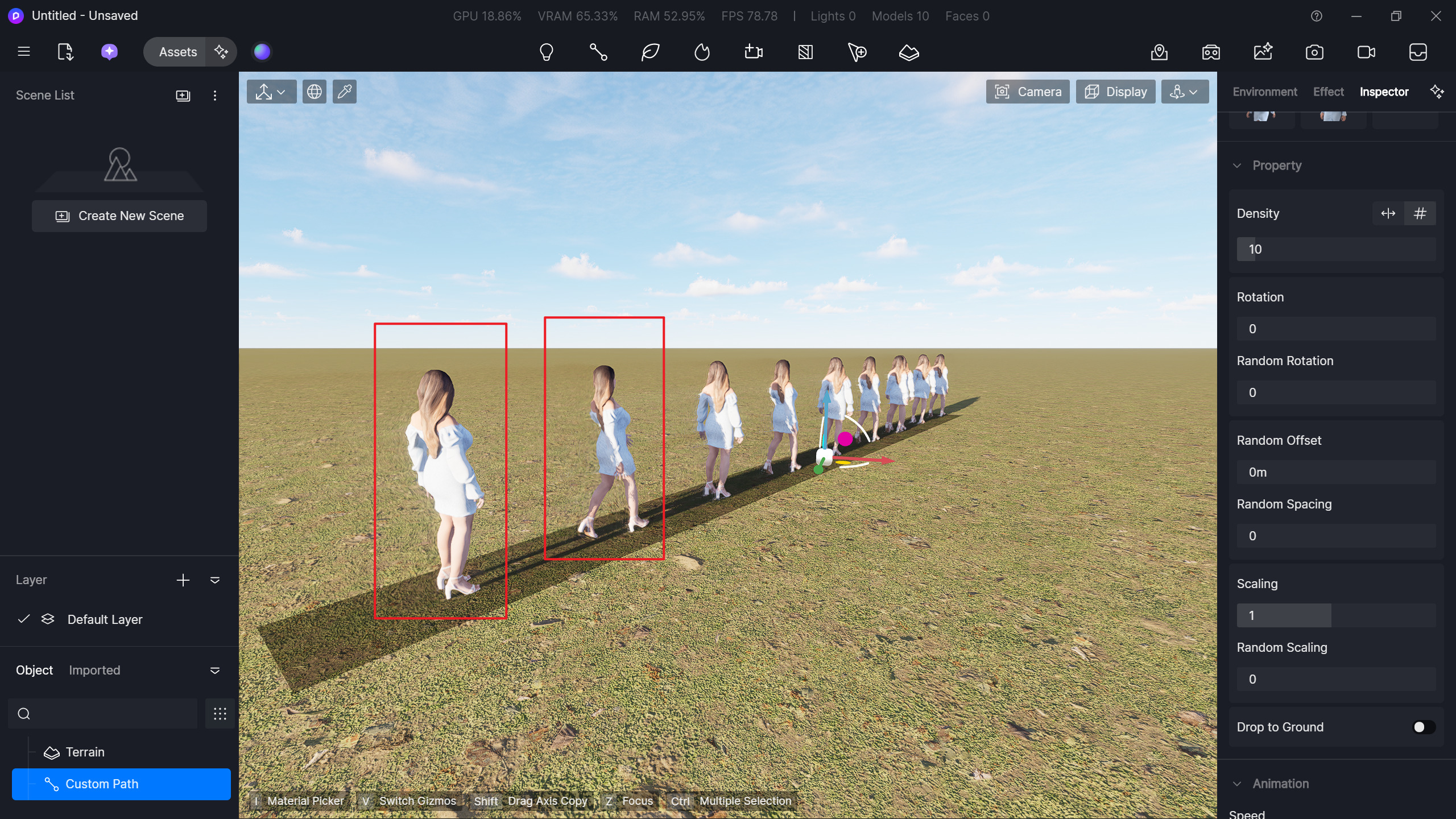Open the video recording icon
1456x819 pixels.
[1366, 52]
